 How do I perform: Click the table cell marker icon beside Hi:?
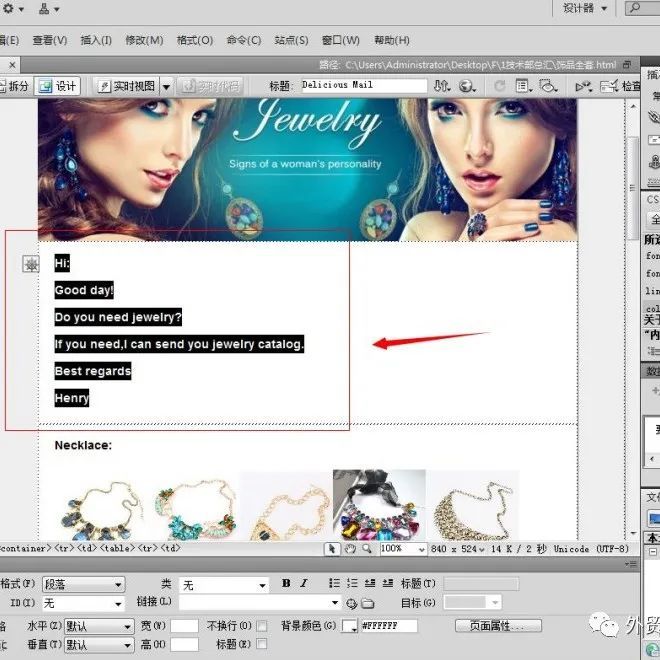(x=31, y=264)
